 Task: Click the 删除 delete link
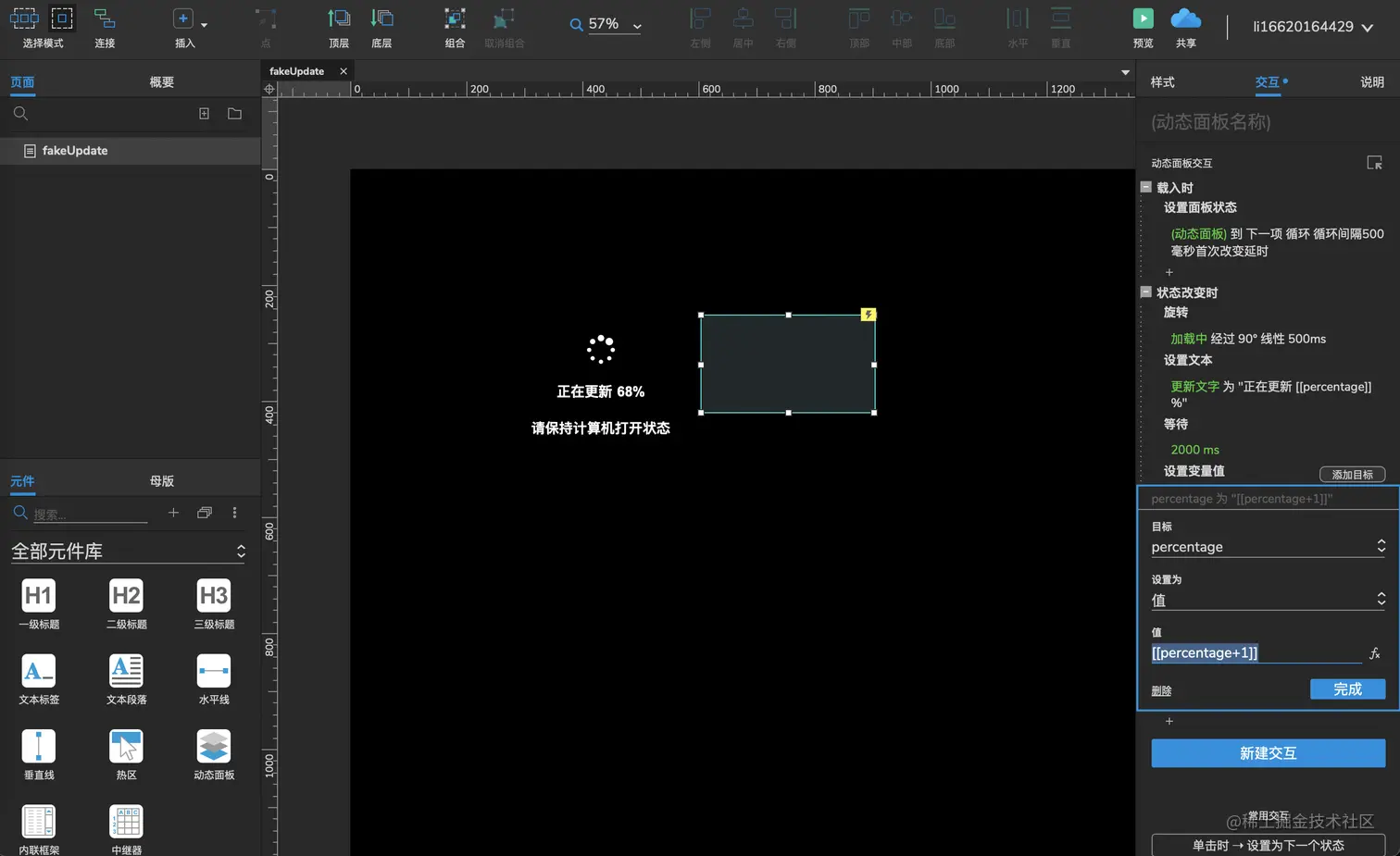pos(1161,691)
